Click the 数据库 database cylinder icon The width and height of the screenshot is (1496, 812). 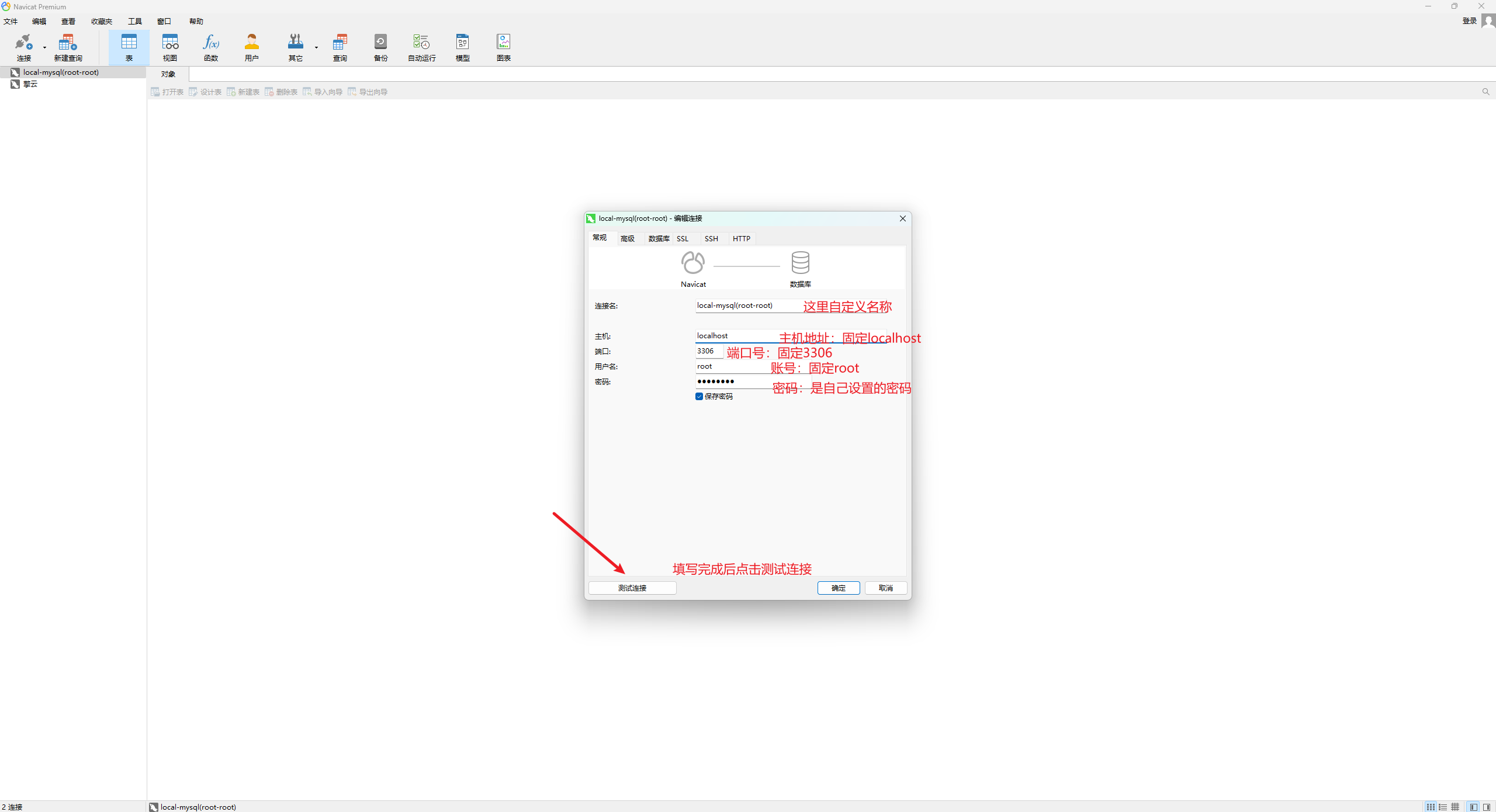coord(800,263)
